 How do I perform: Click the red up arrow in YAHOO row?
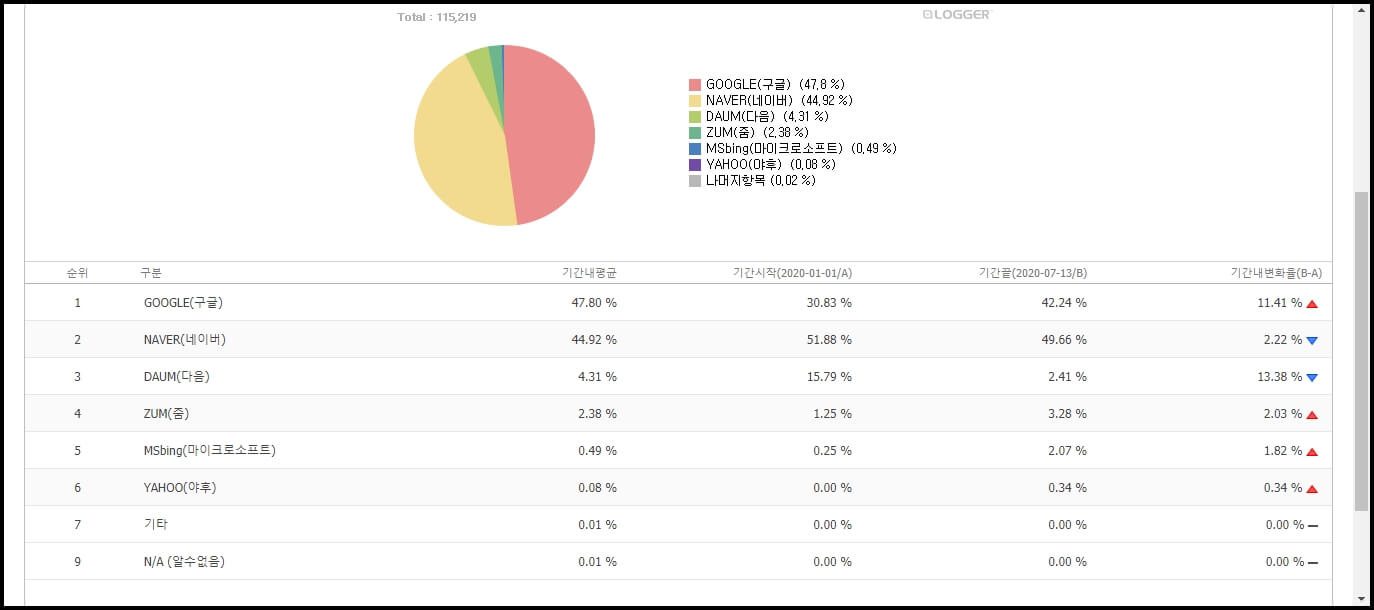click(1312, 488)
